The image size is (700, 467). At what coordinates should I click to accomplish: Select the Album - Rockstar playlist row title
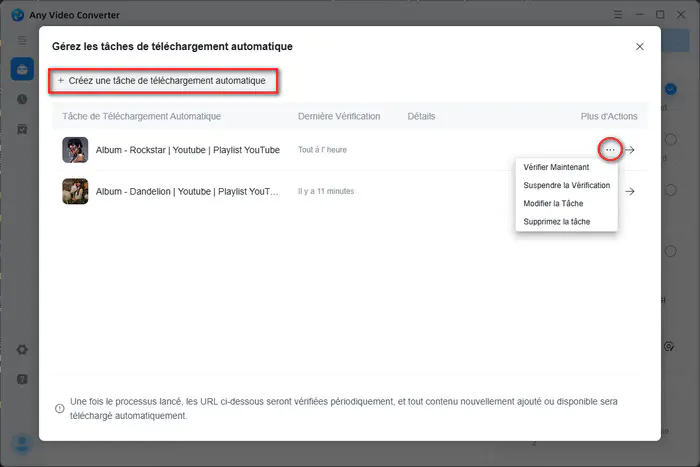tap(188, 150)
